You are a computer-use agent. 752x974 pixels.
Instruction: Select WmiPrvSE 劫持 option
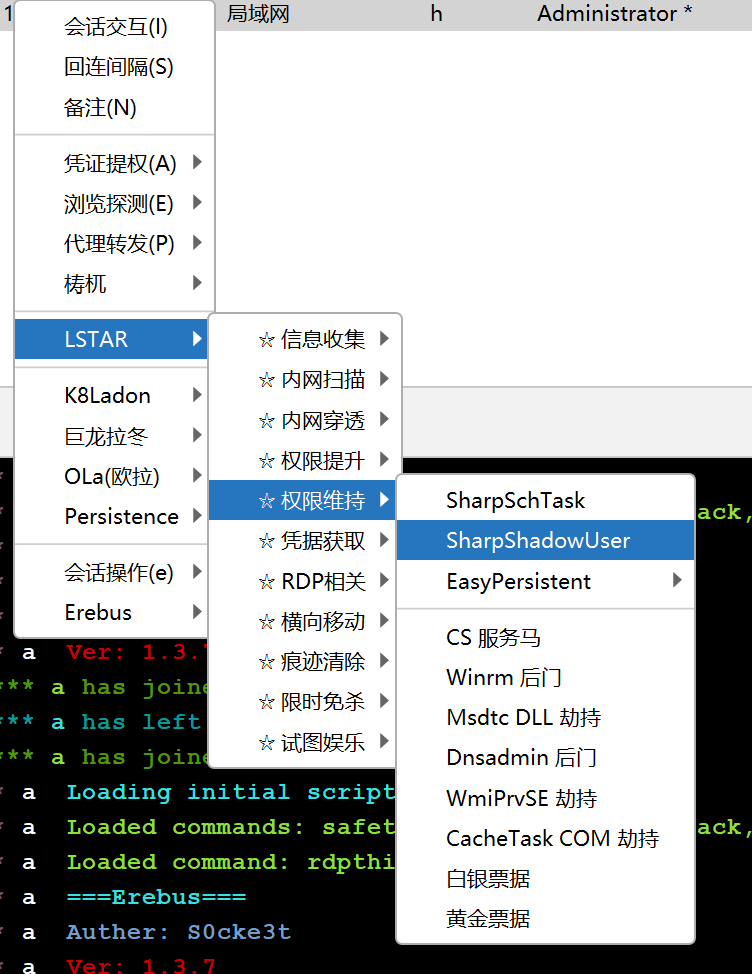[545, 798]
